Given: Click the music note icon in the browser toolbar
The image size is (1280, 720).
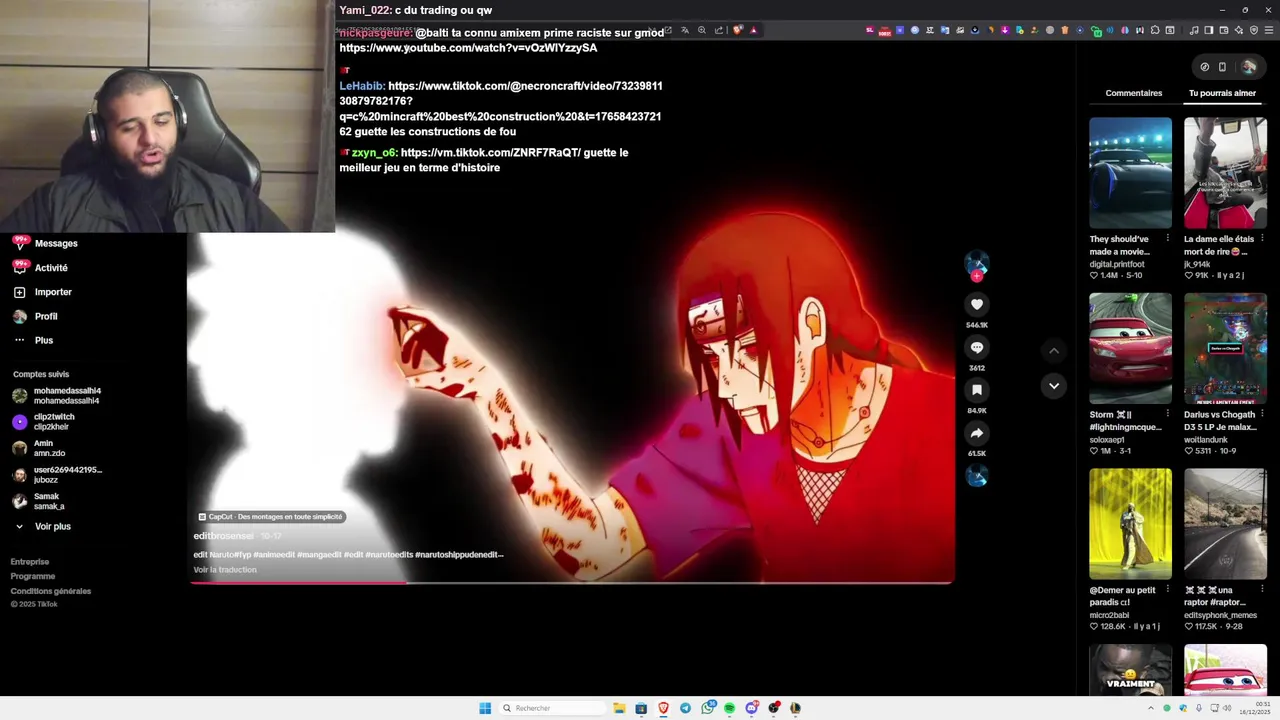Looking at the screenshot, I should (1193, 30).
